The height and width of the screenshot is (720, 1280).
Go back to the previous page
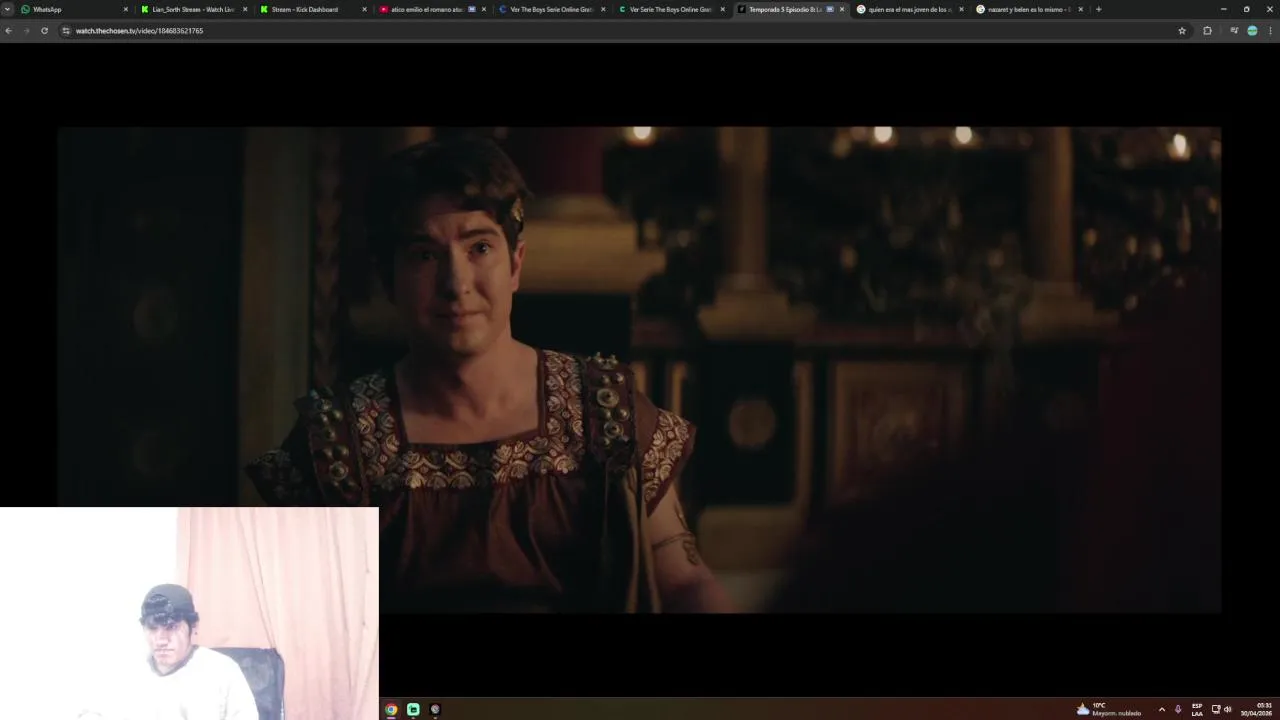pos(8,31)
